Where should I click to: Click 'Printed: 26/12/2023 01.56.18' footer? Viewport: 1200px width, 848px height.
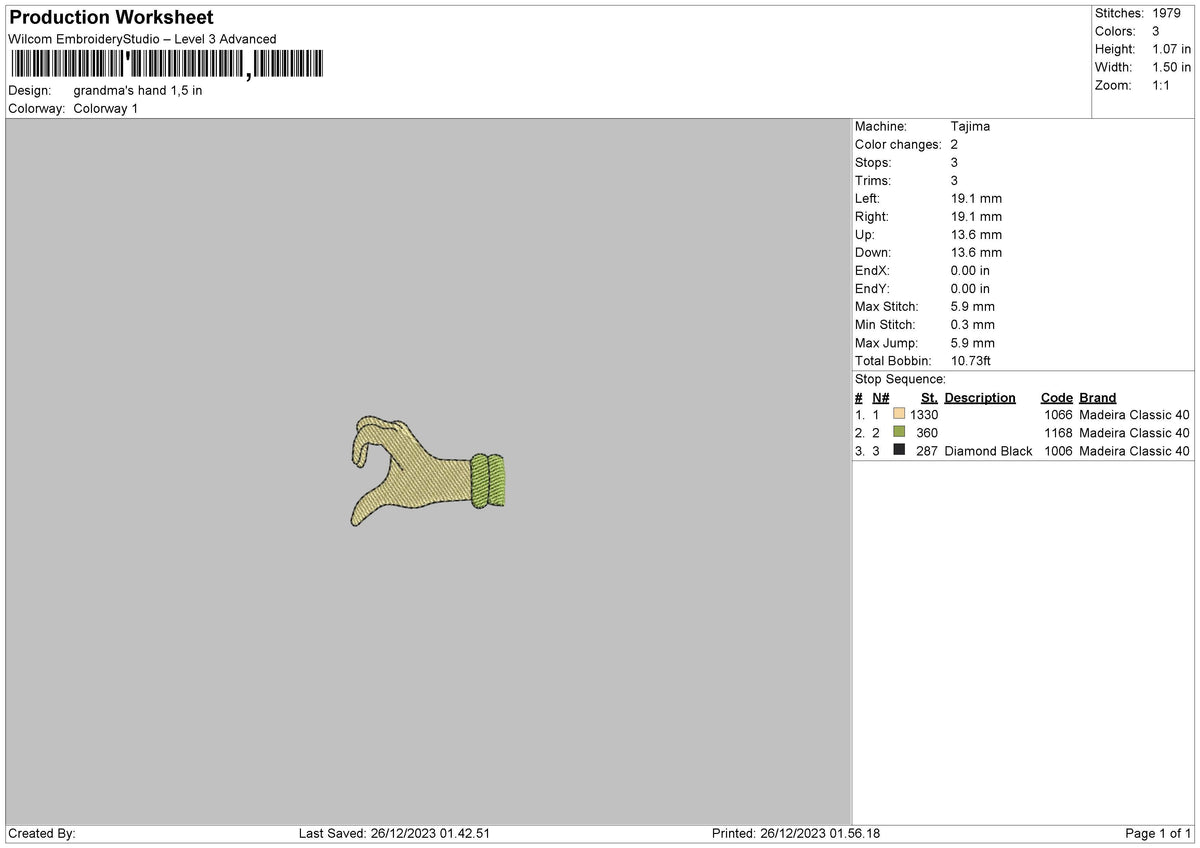point(796,833)
